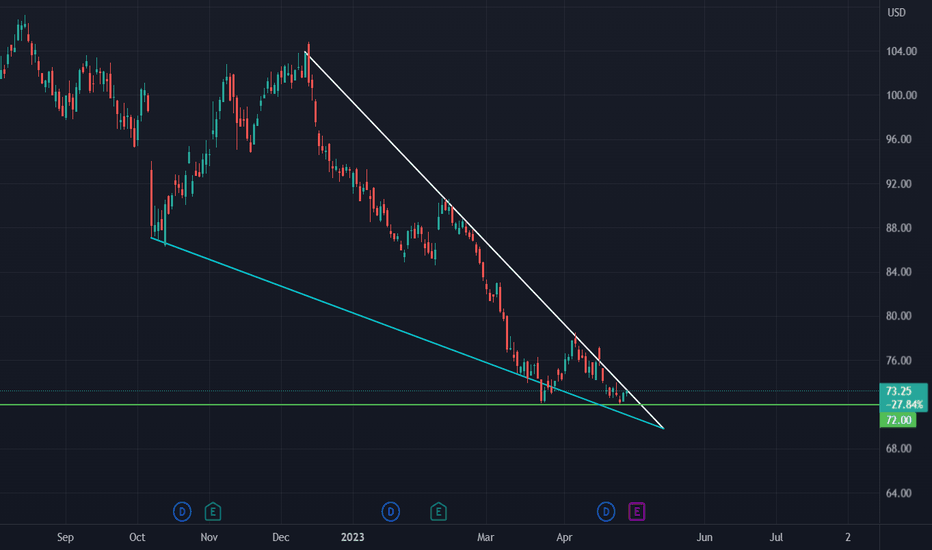Image resolution: width=932 pixels, height=550 pixels.
Task: Click the Jul label on time axis
Action: tap(776, 538)
